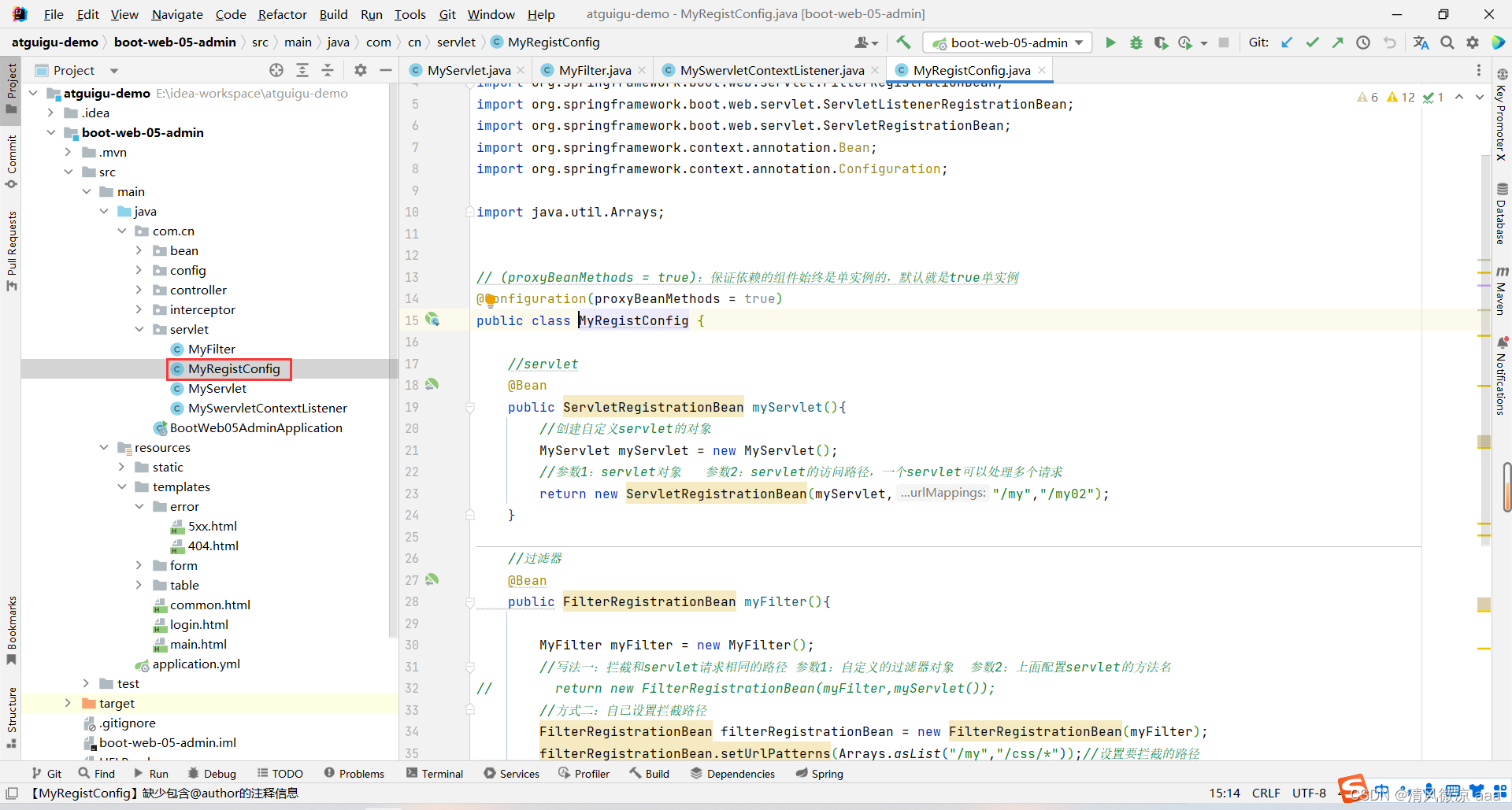Toggle the Bookmarks tool window
This screenshot has height=810, width=1512.
[x=11, y=631]
